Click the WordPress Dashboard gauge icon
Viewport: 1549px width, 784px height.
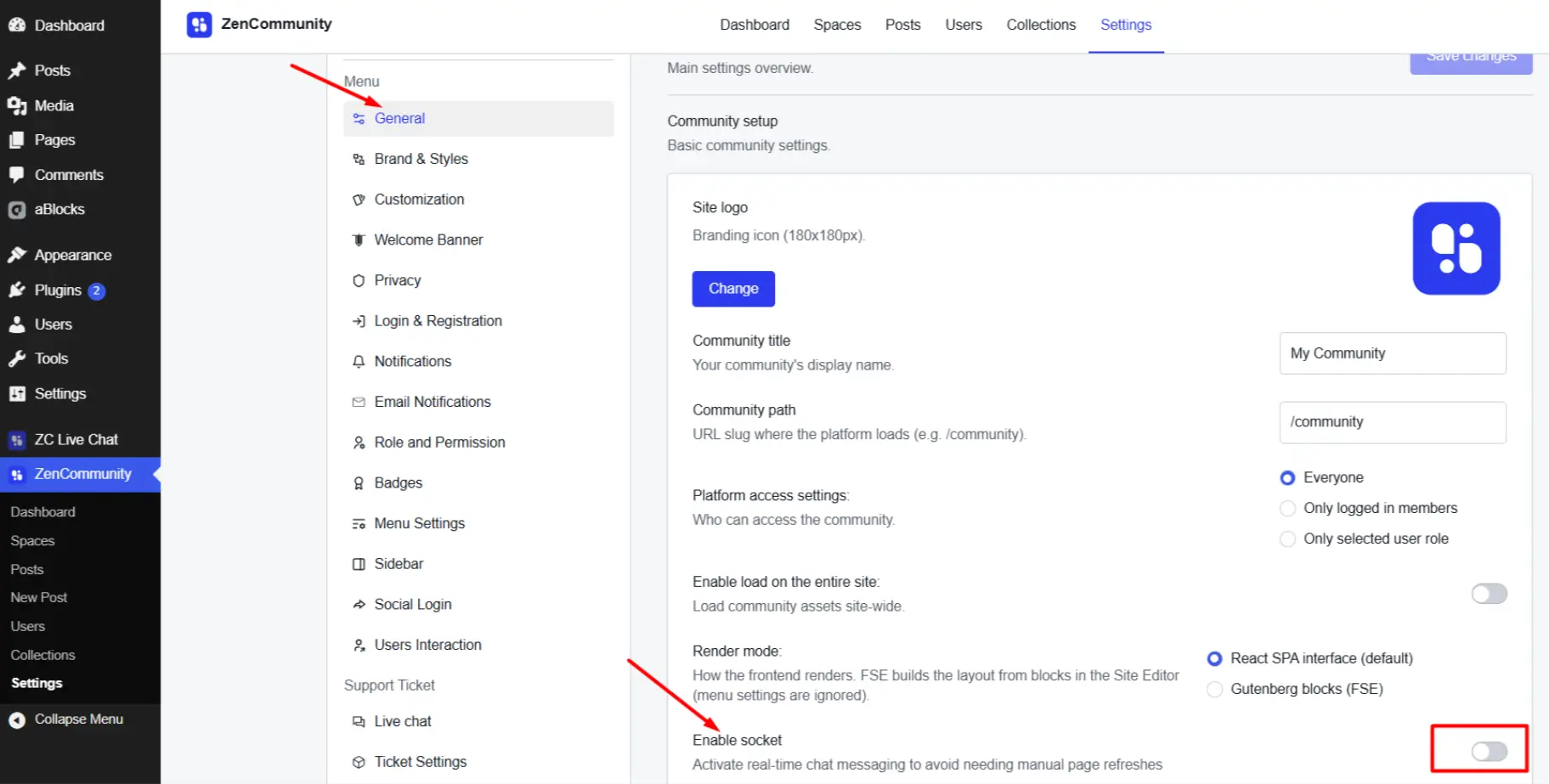click(17, 25)
